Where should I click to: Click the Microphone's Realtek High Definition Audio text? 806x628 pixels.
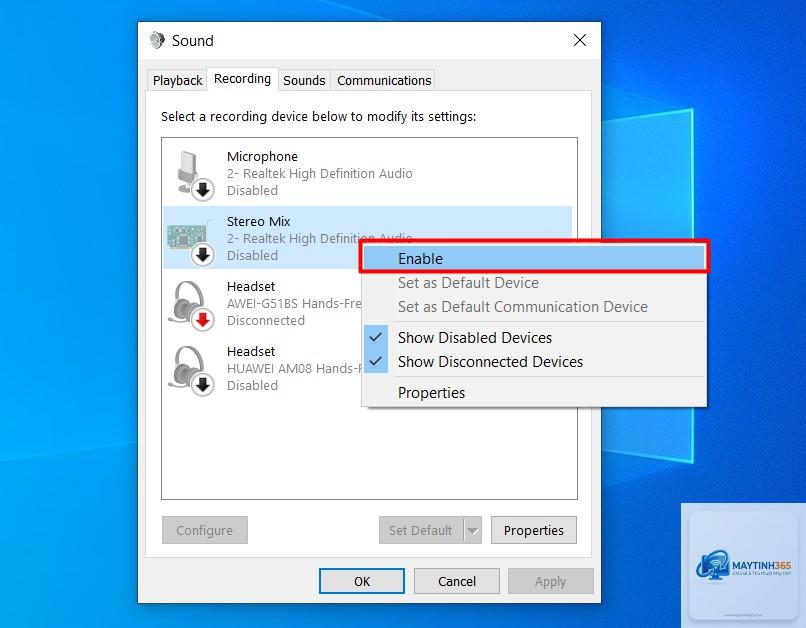point(319,174)
